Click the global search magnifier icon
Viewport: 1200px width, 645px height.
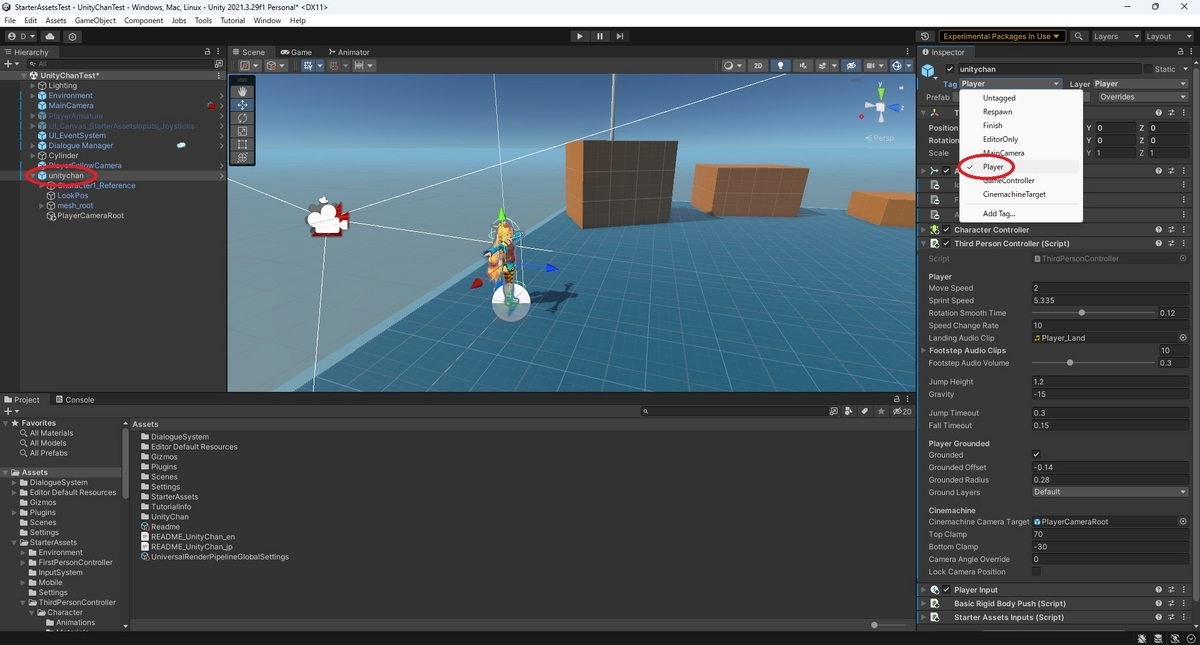pyautogui.click(x=1079, y=36)
